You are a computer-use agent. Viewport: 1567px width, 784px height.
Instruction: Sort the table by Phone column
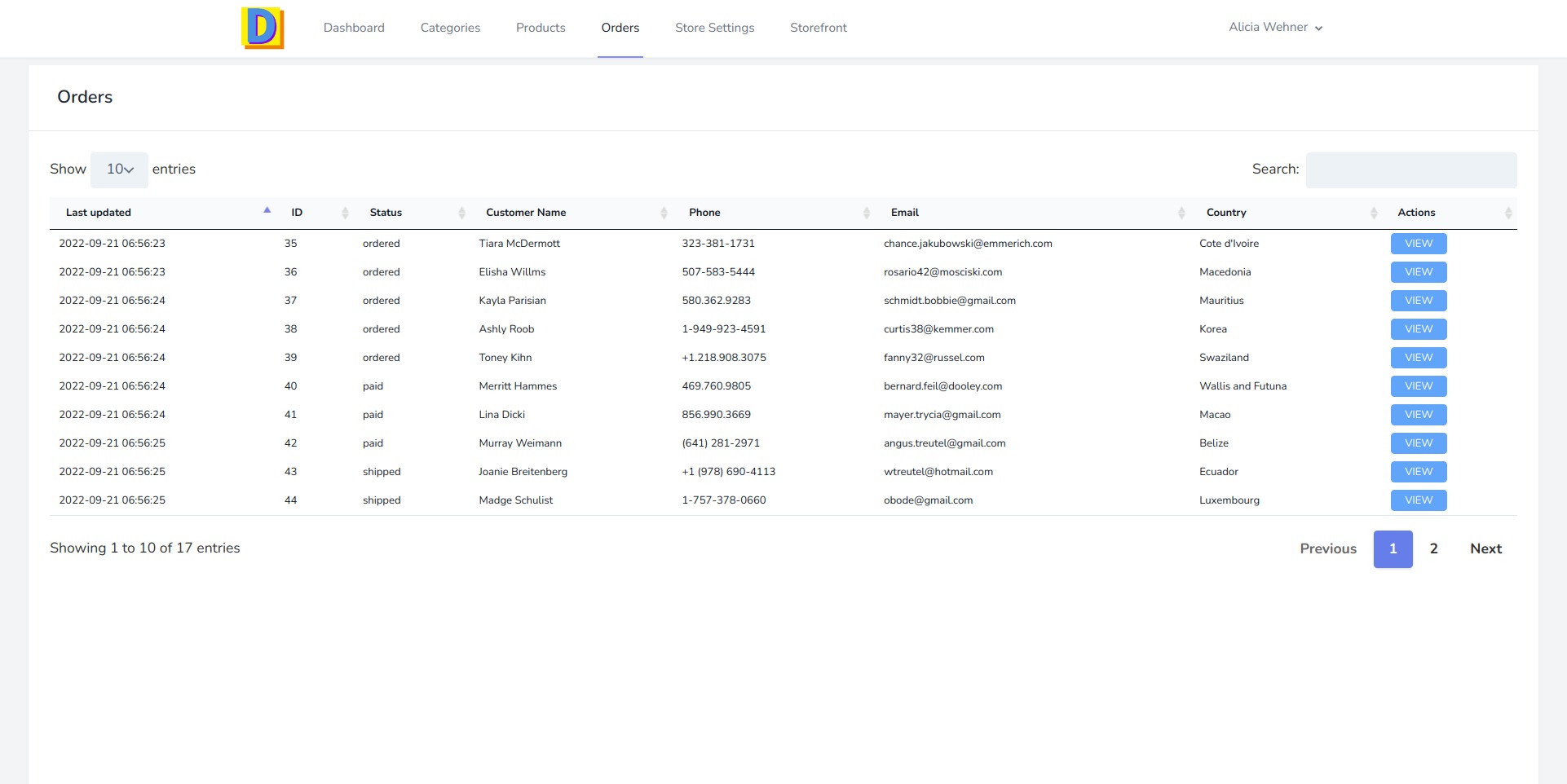coord(774,213)
